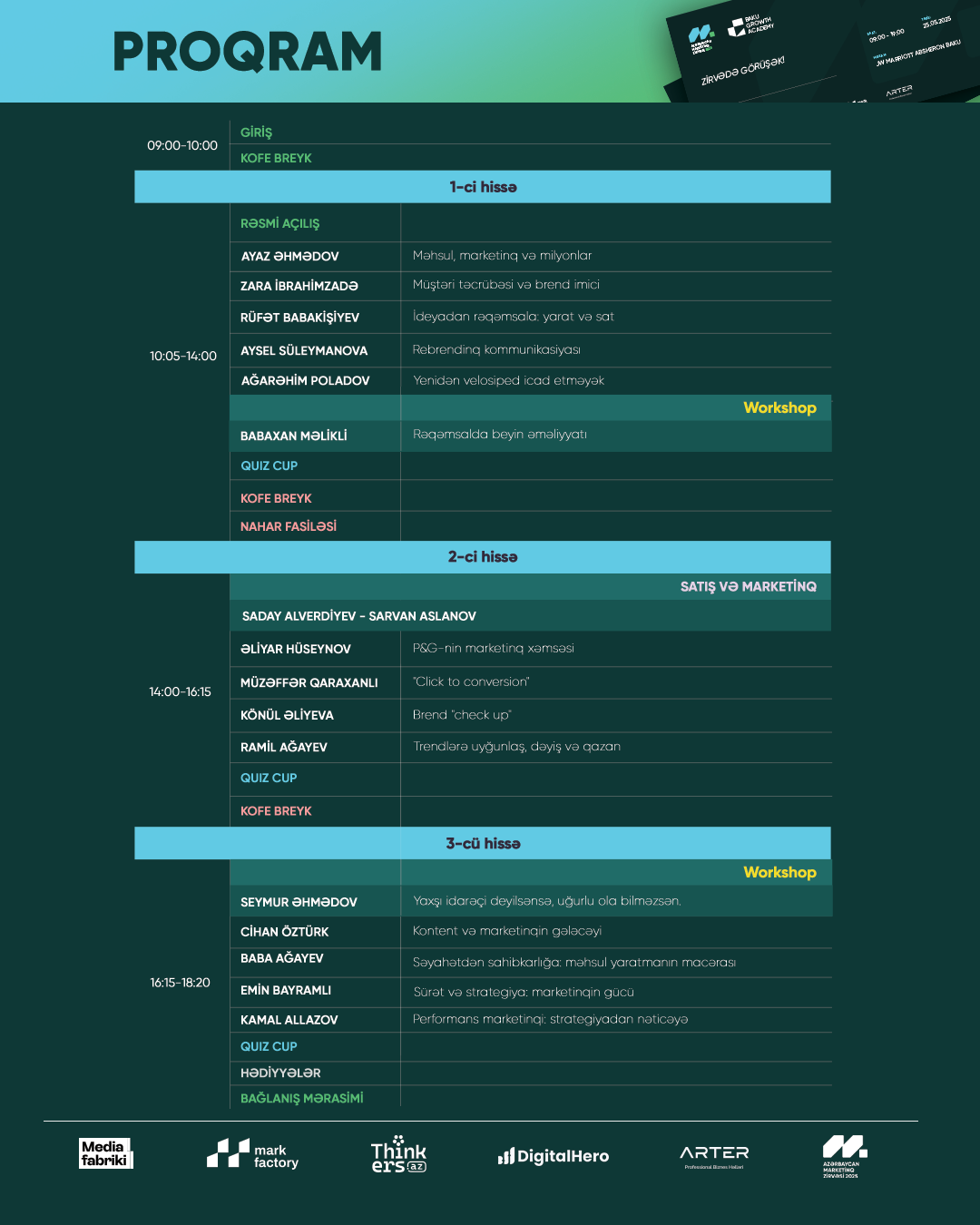
Task: Click the PROQRAM title heading
Action: 248,52
